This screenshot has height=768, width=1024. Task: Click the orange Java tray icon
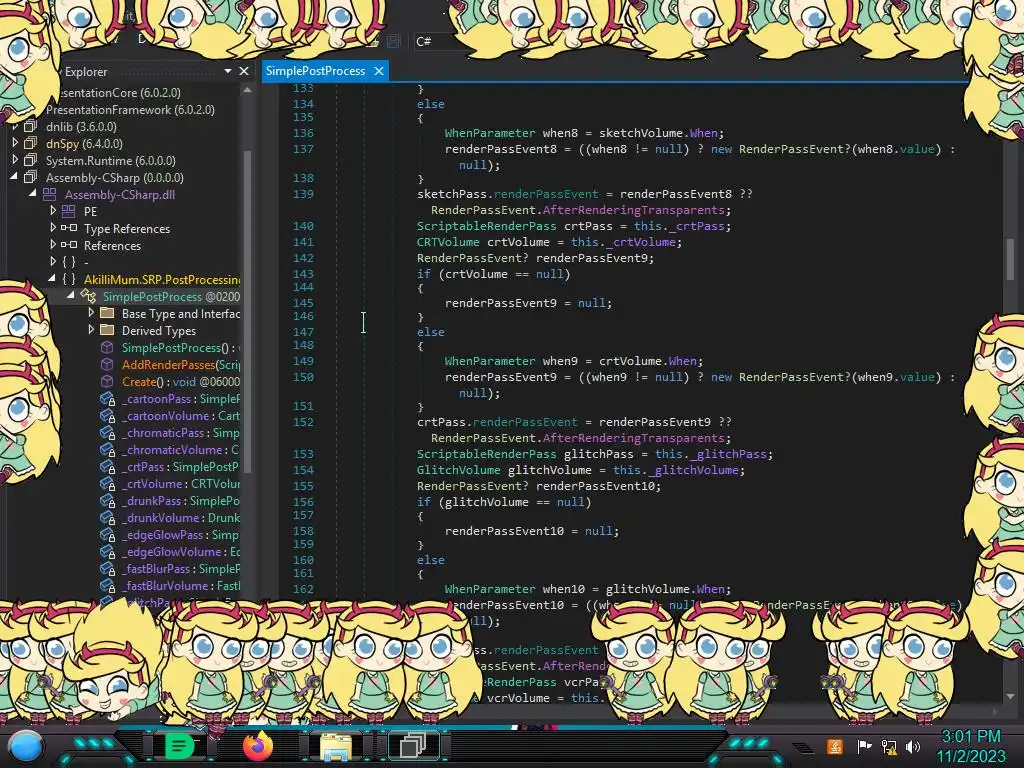[x=835, y=746]
